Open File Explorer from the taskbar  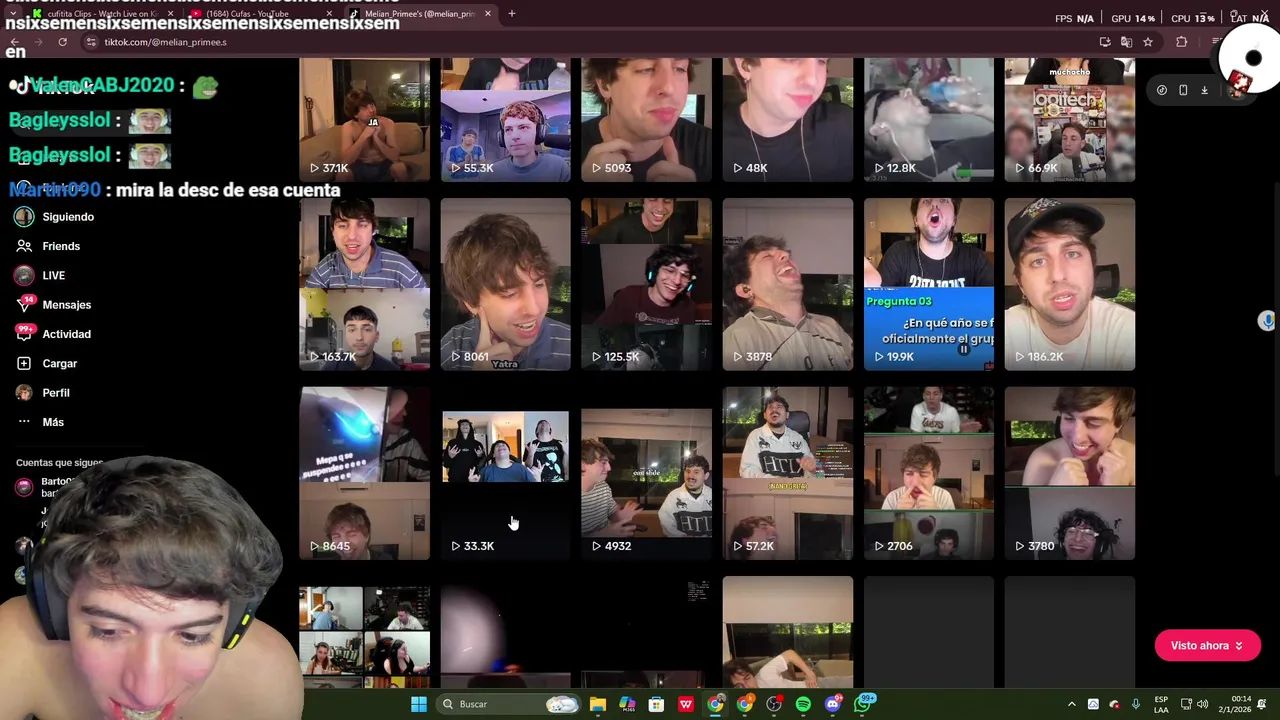(x=598, y=704)
